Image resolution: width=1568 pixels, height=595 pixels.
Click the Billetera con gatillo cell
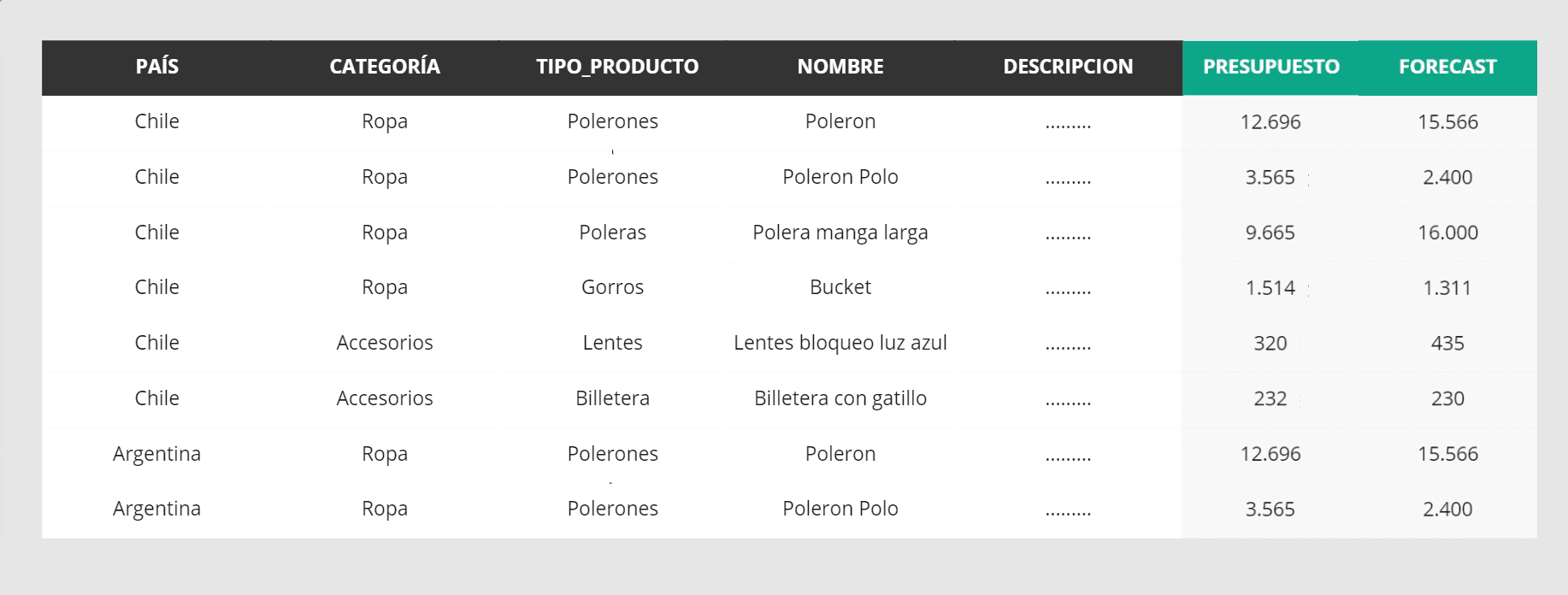click(x=840, y=398)
